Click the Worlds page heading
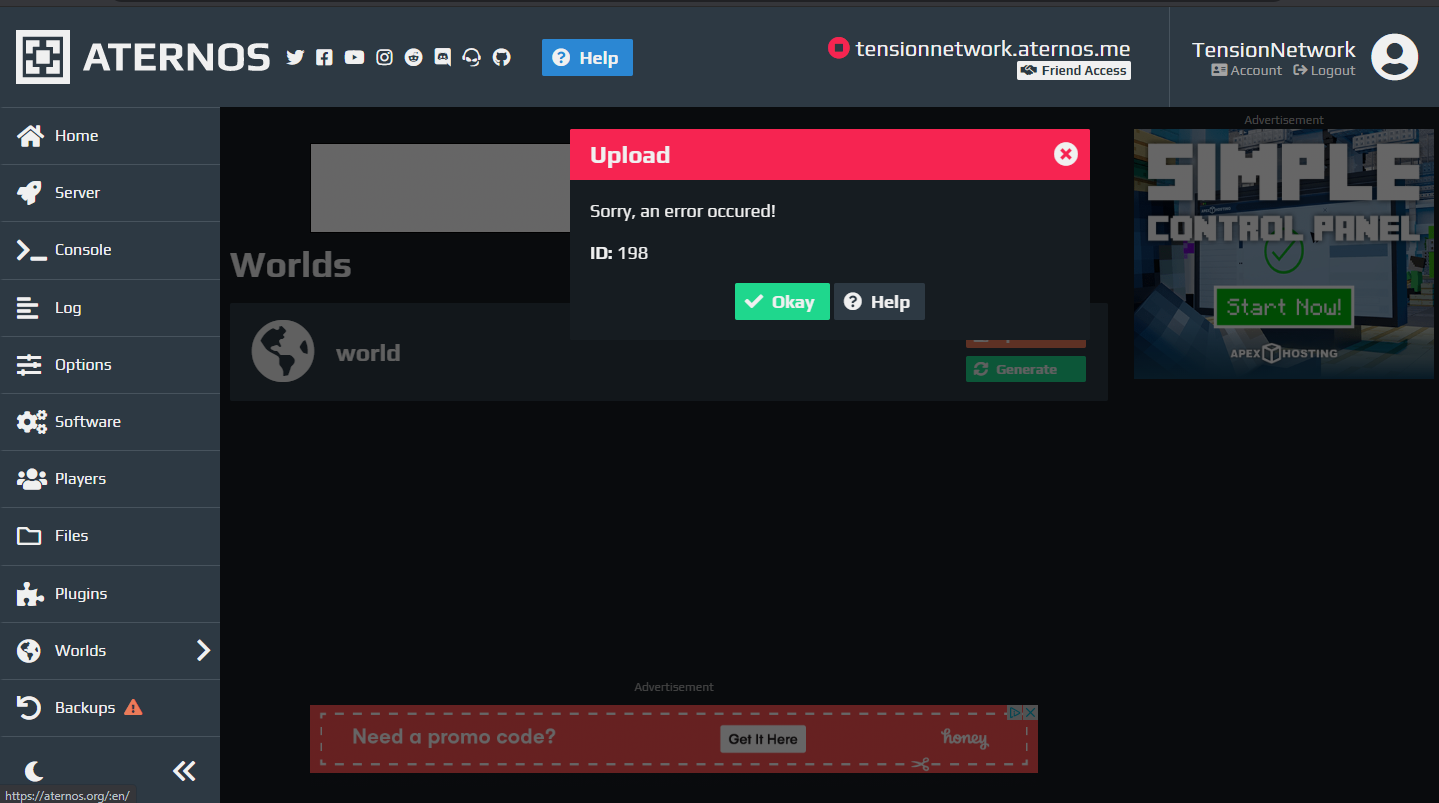Image resolution: width=1439 pixels, height=803 pixels. tap(291, 265)
